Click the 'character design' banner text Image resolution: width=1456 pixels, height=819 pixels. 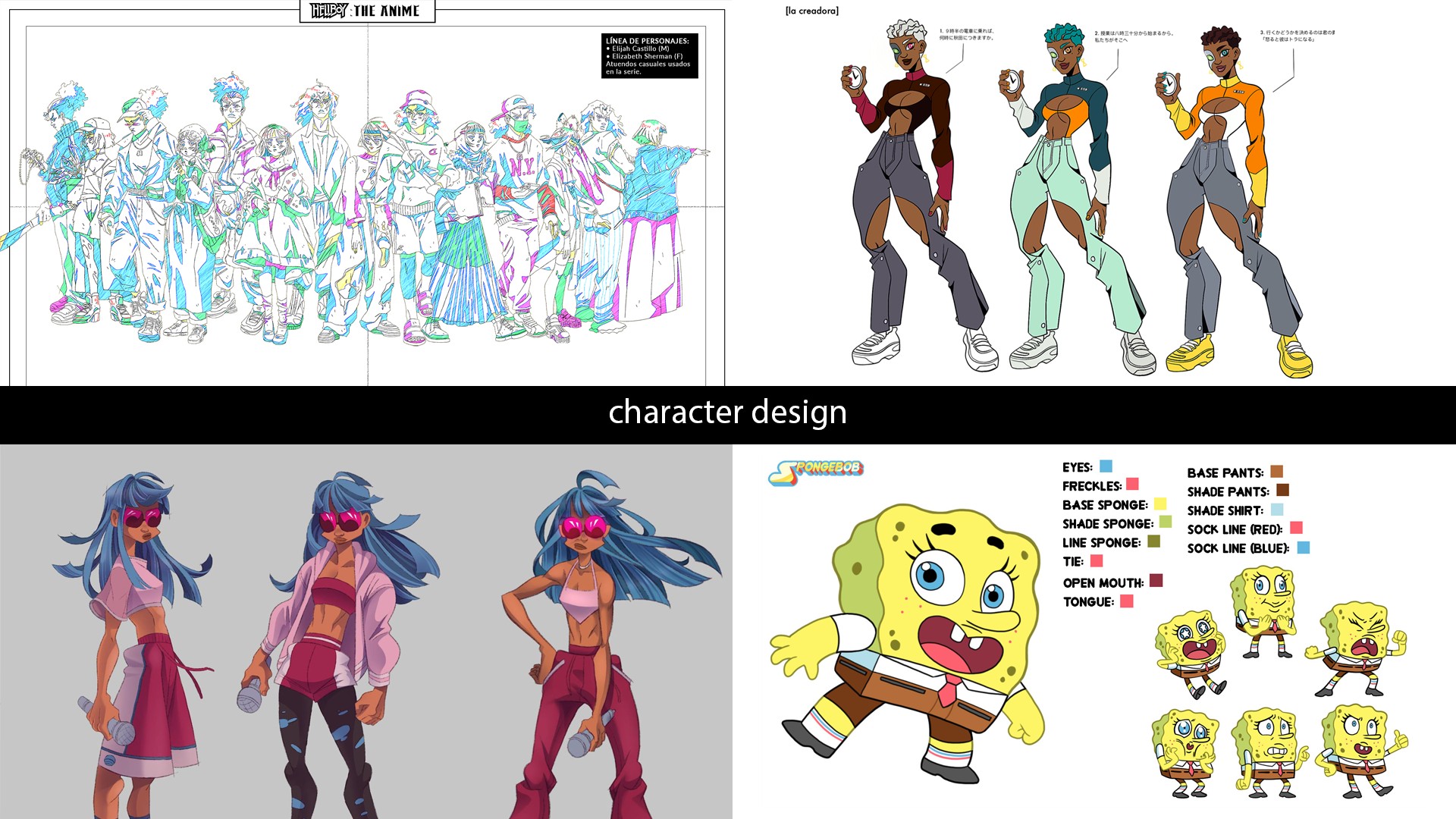tap(727, 413)
